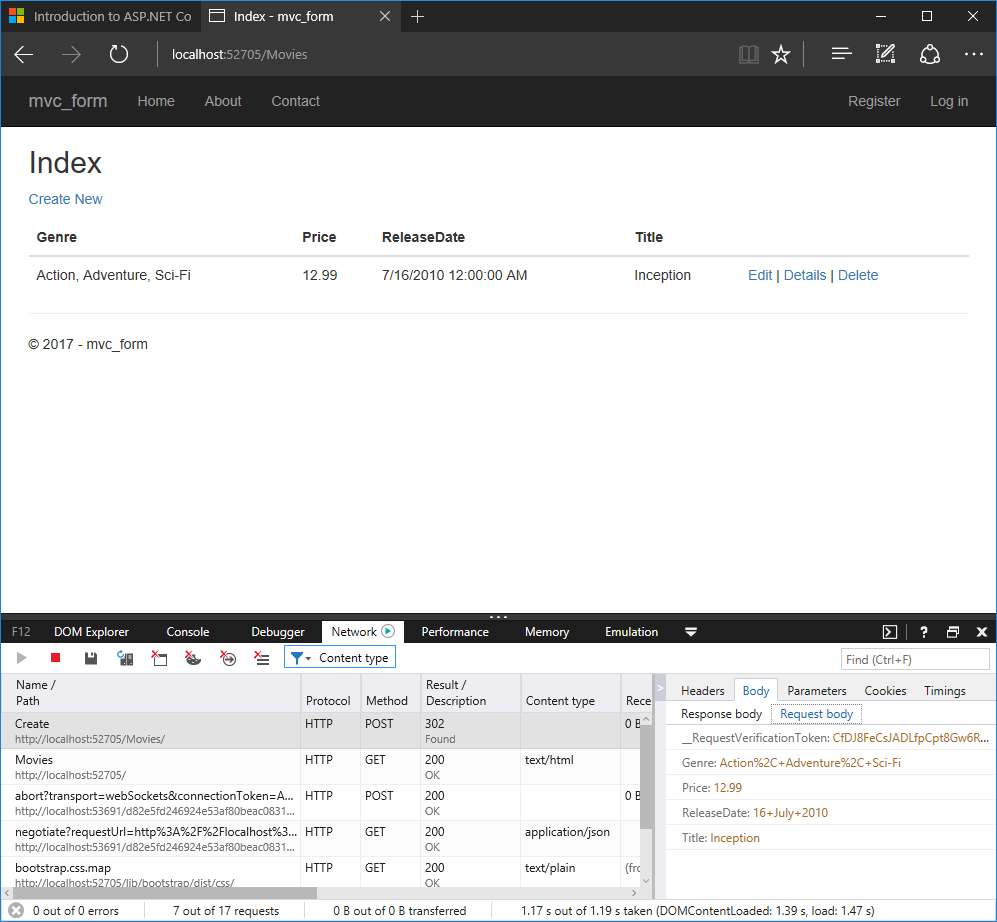Refresh the Movies page
Image resolution: width=997 pixels, height=922 pixels.
[x=119, y=55]
